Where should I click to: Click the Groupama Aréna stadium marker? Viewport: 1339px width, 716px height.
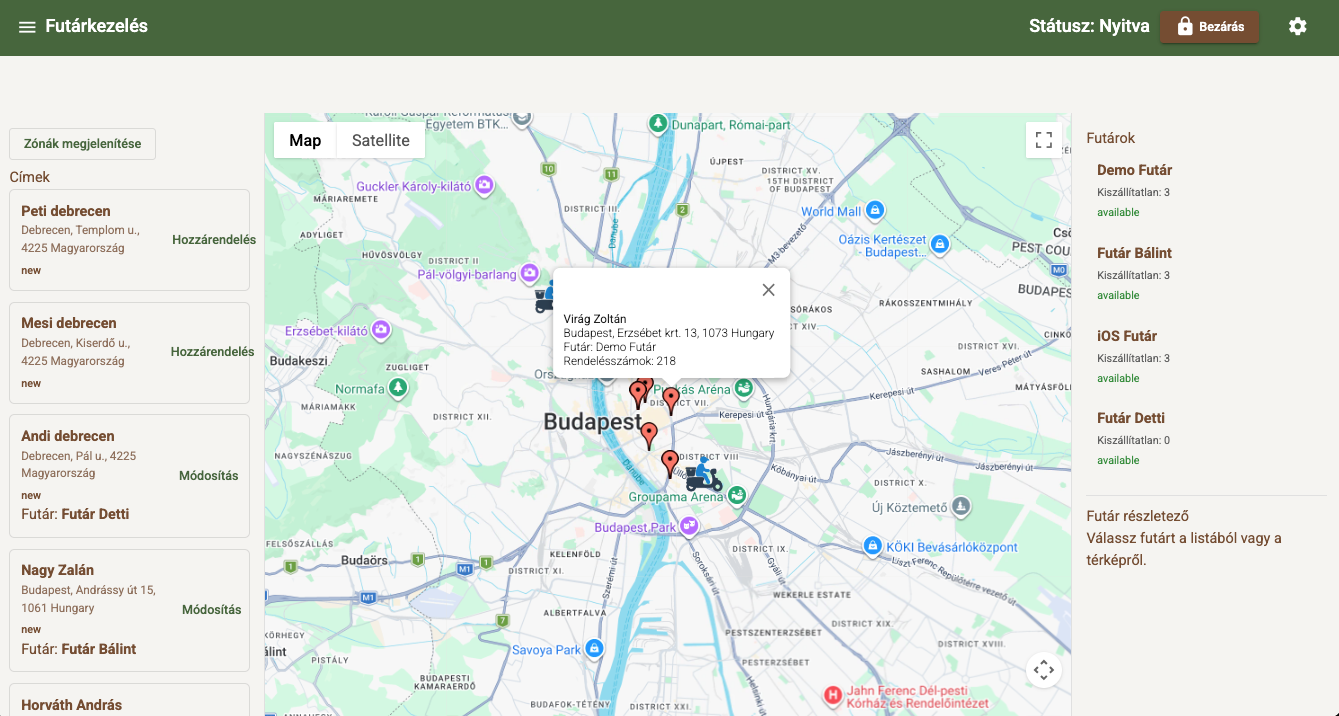pos(736,496)
